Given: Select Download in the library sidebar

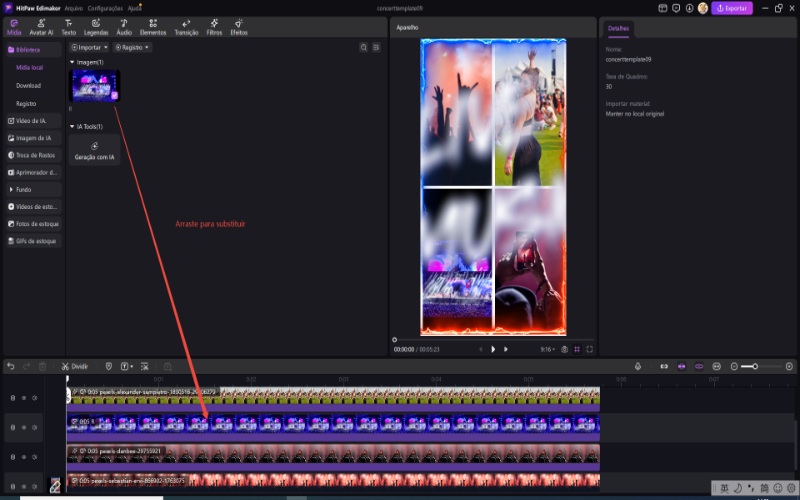Looking at the screenshot, I should tap(29, 85).
